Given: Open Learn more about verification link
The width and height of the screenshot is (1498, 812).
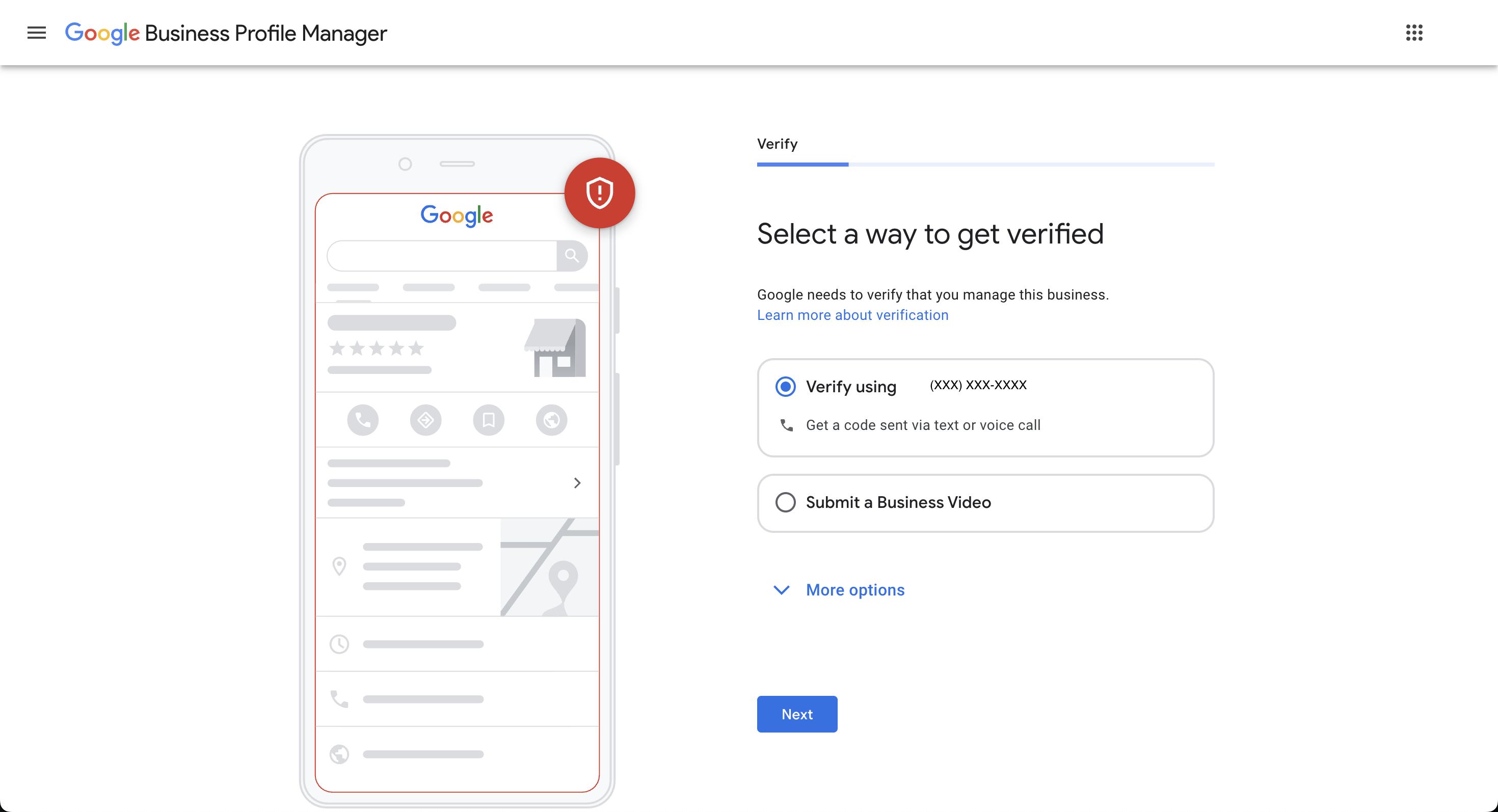Looking at the screenshot, I should point(852,315).
